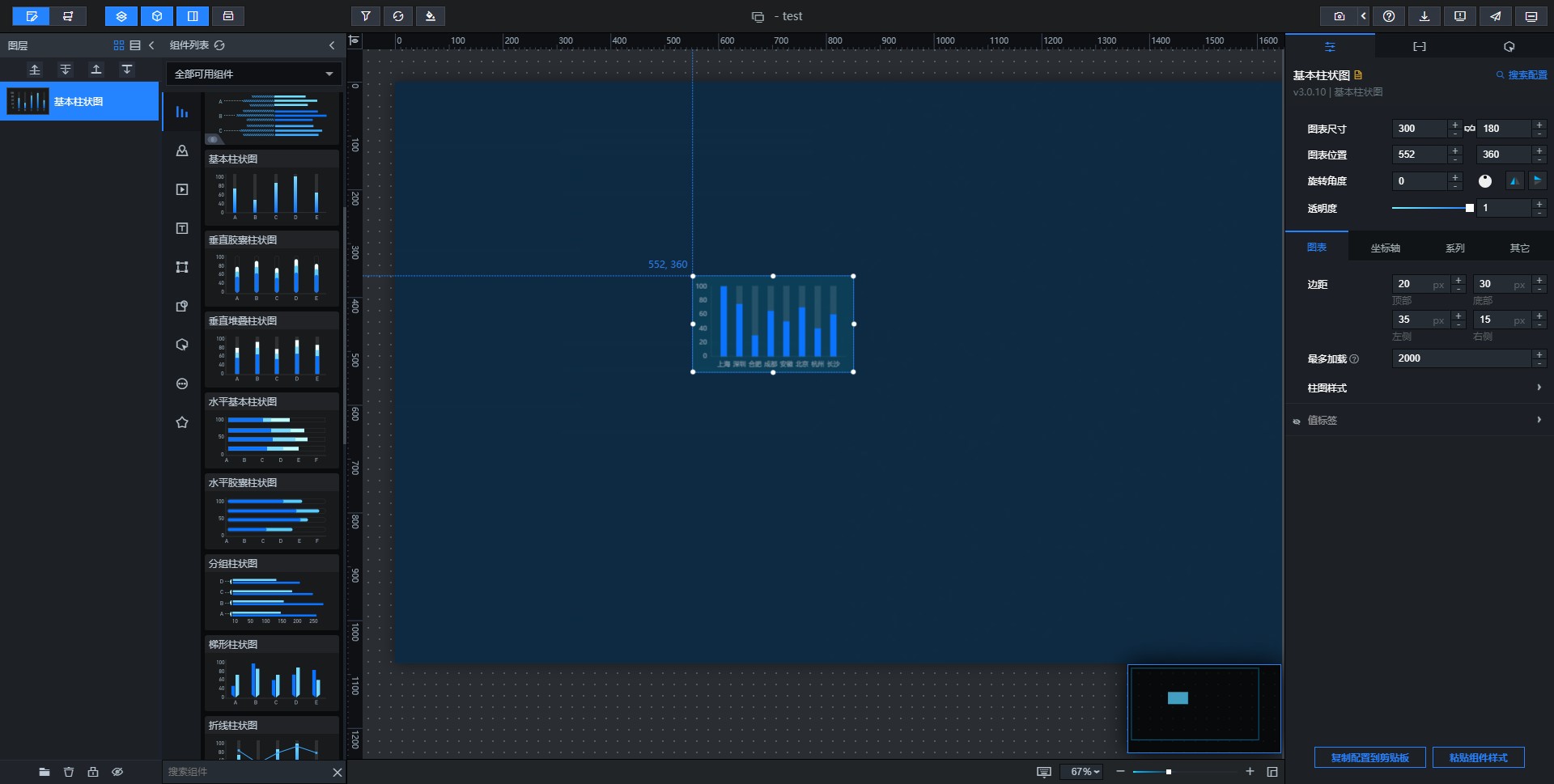Refresh the component list
The width and height of the screenshot is (1554, 784).
pyautogui.click(x=219, y=45)
